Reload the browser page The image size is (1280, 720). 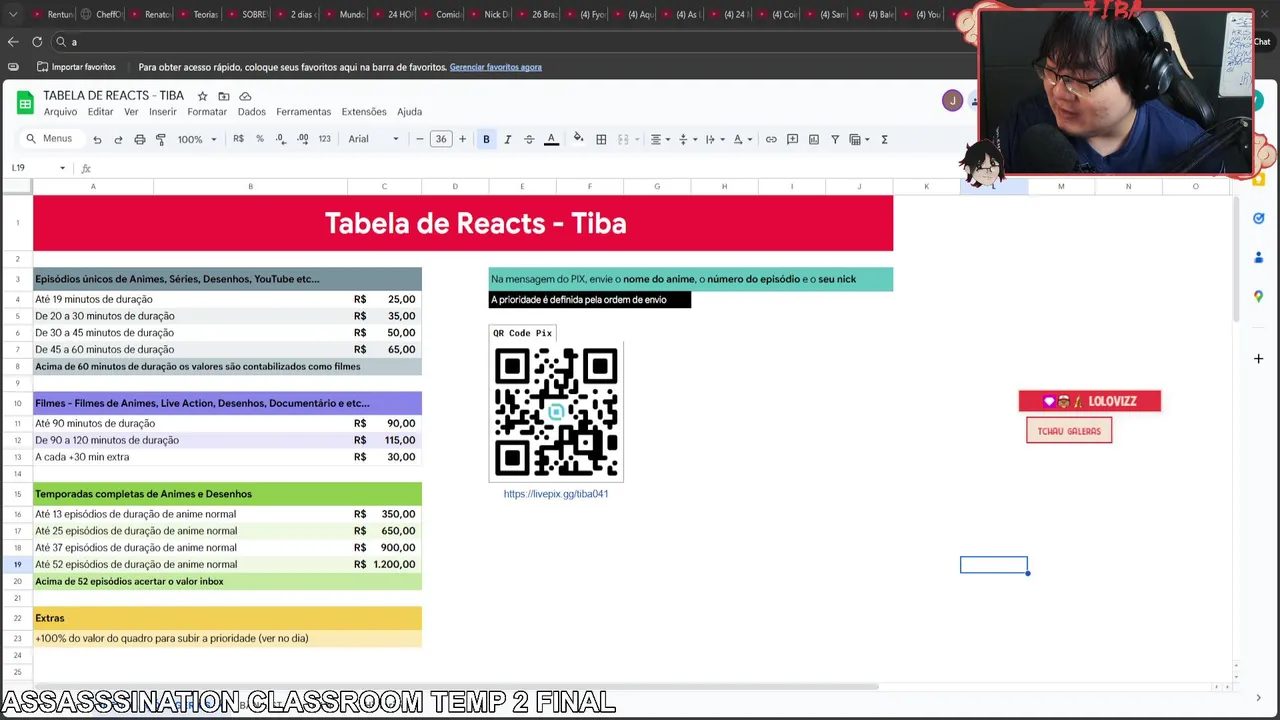click(37, 42)
